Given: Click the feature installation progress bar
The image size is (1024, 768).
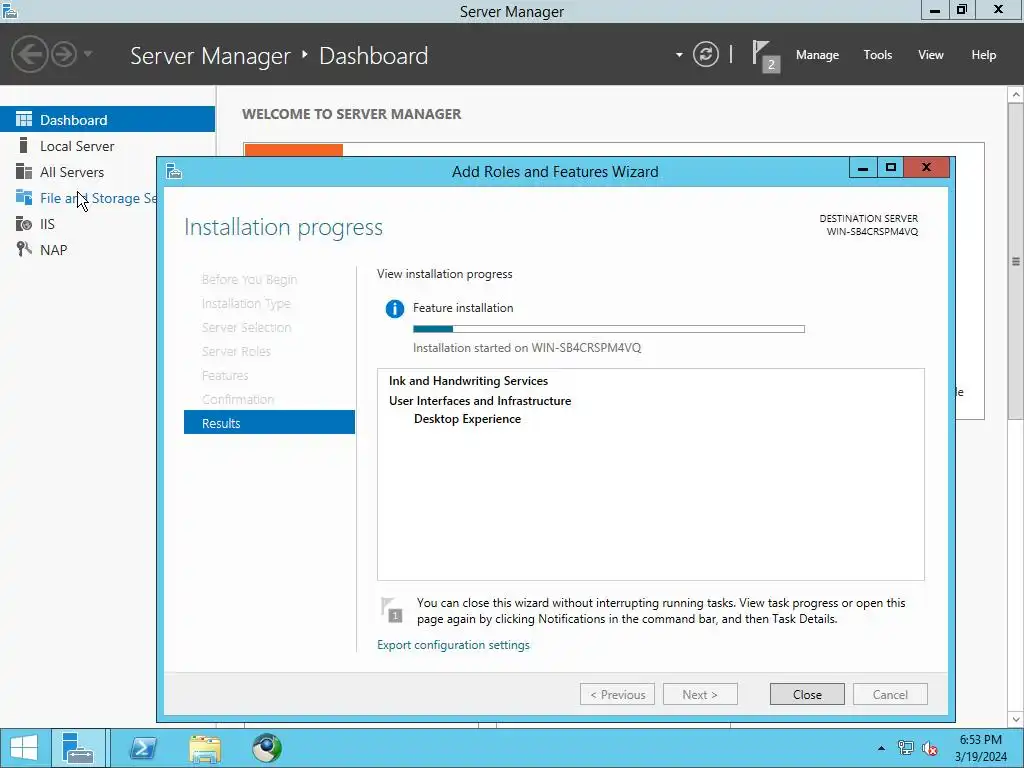Looking at the screenshot, I should pos(609,329).
